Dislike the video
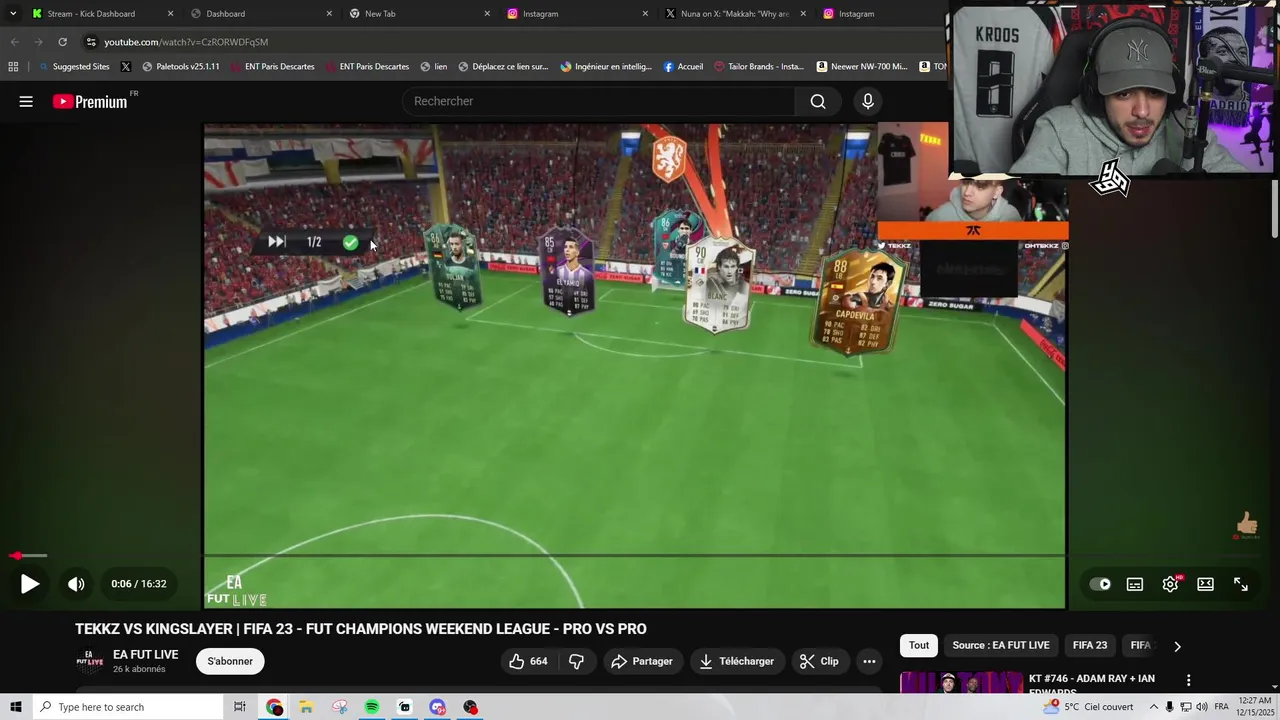 [x=577, y=661]
